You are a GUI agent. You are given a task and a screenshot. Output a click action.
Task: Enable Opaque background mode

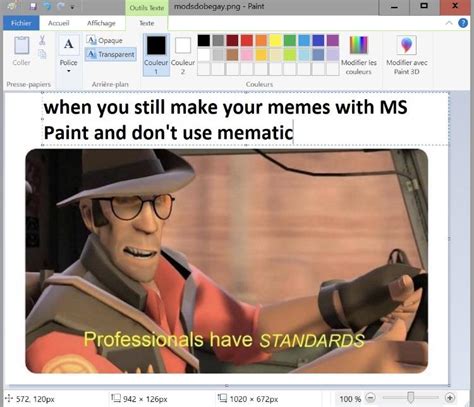click(105, 40)
